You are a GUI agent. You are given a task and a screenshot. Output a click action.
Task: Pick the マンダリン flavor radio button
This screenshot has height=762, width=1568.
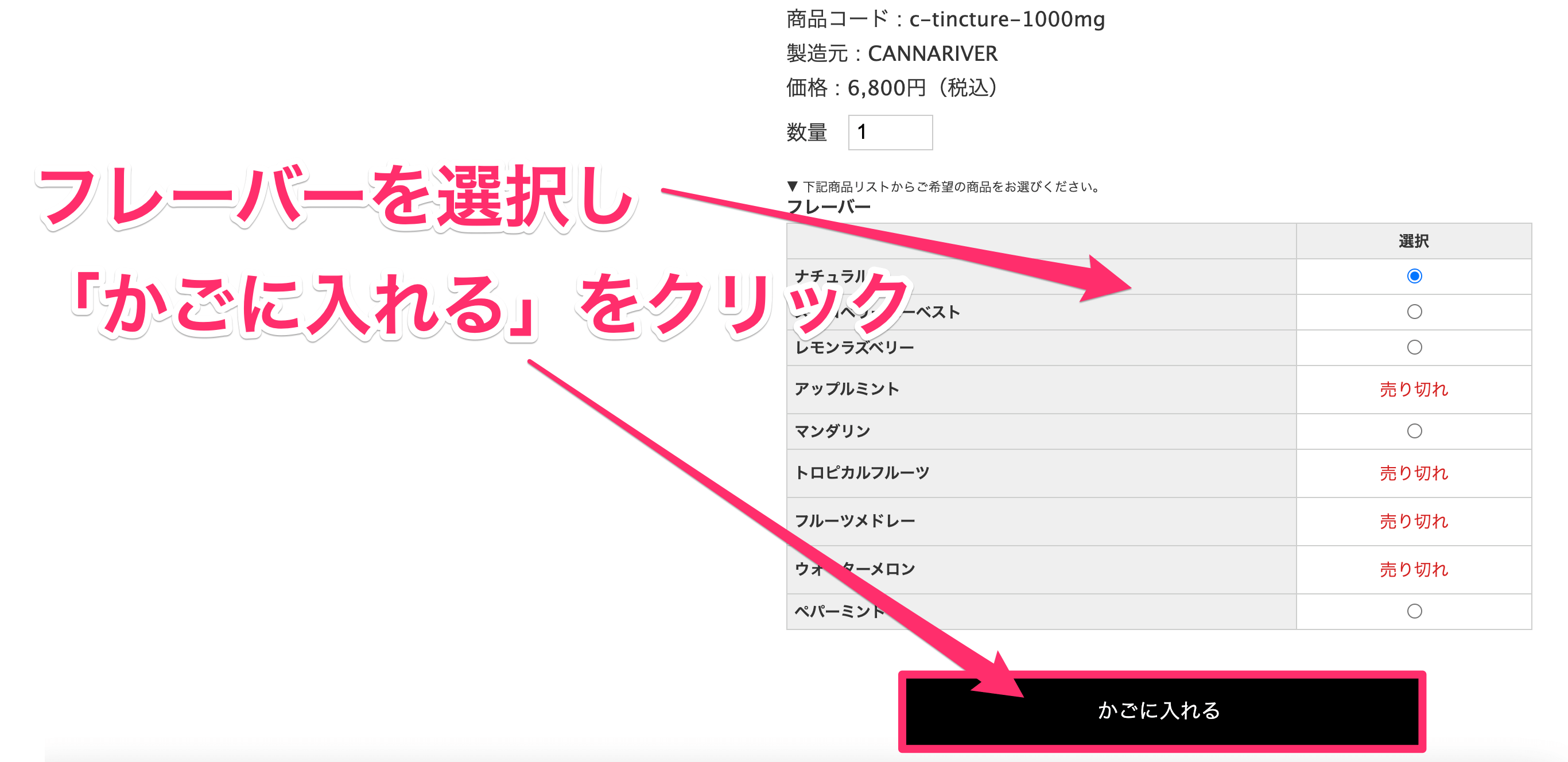click(1415, 430)
